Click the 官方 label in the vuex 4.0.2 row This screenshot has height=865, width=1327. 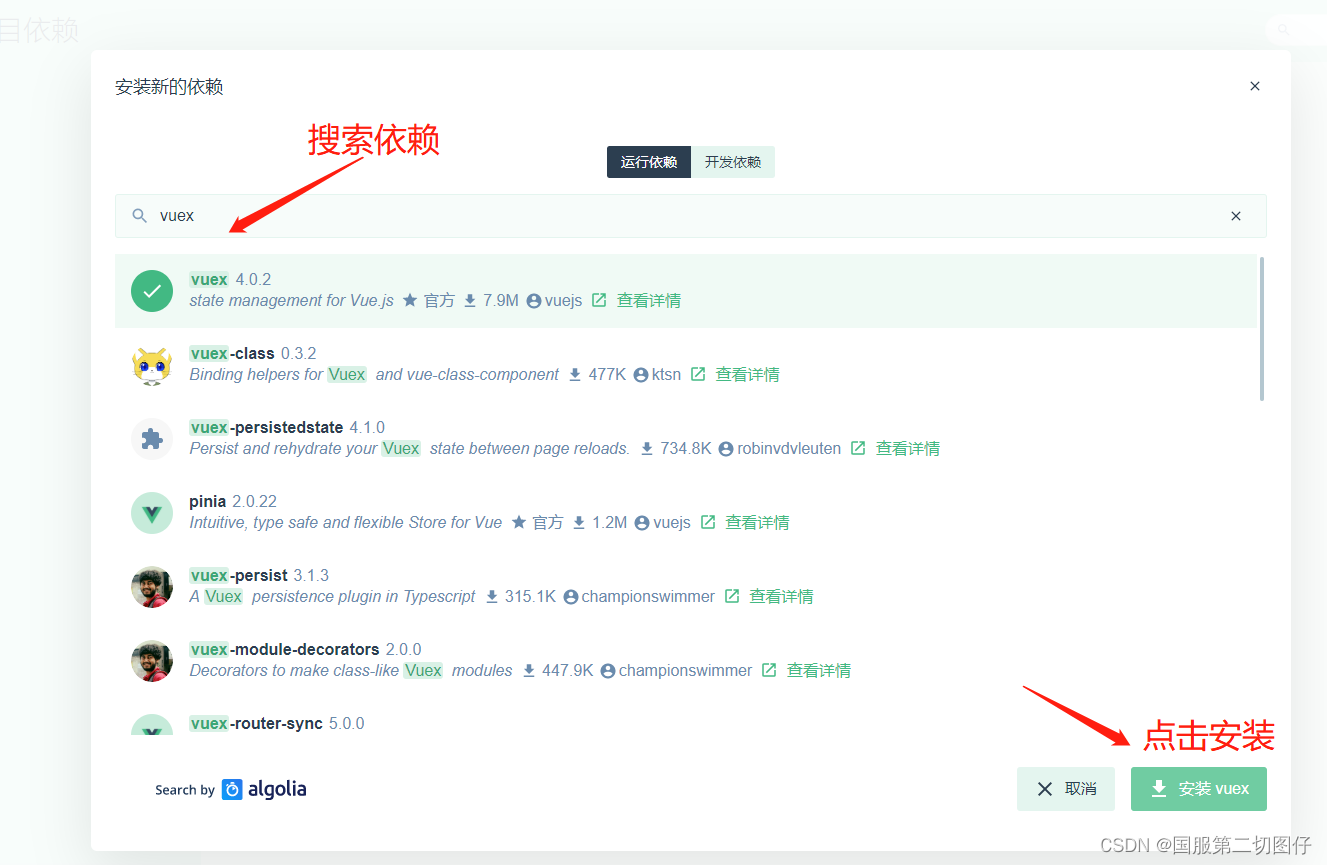coord(439,300)
